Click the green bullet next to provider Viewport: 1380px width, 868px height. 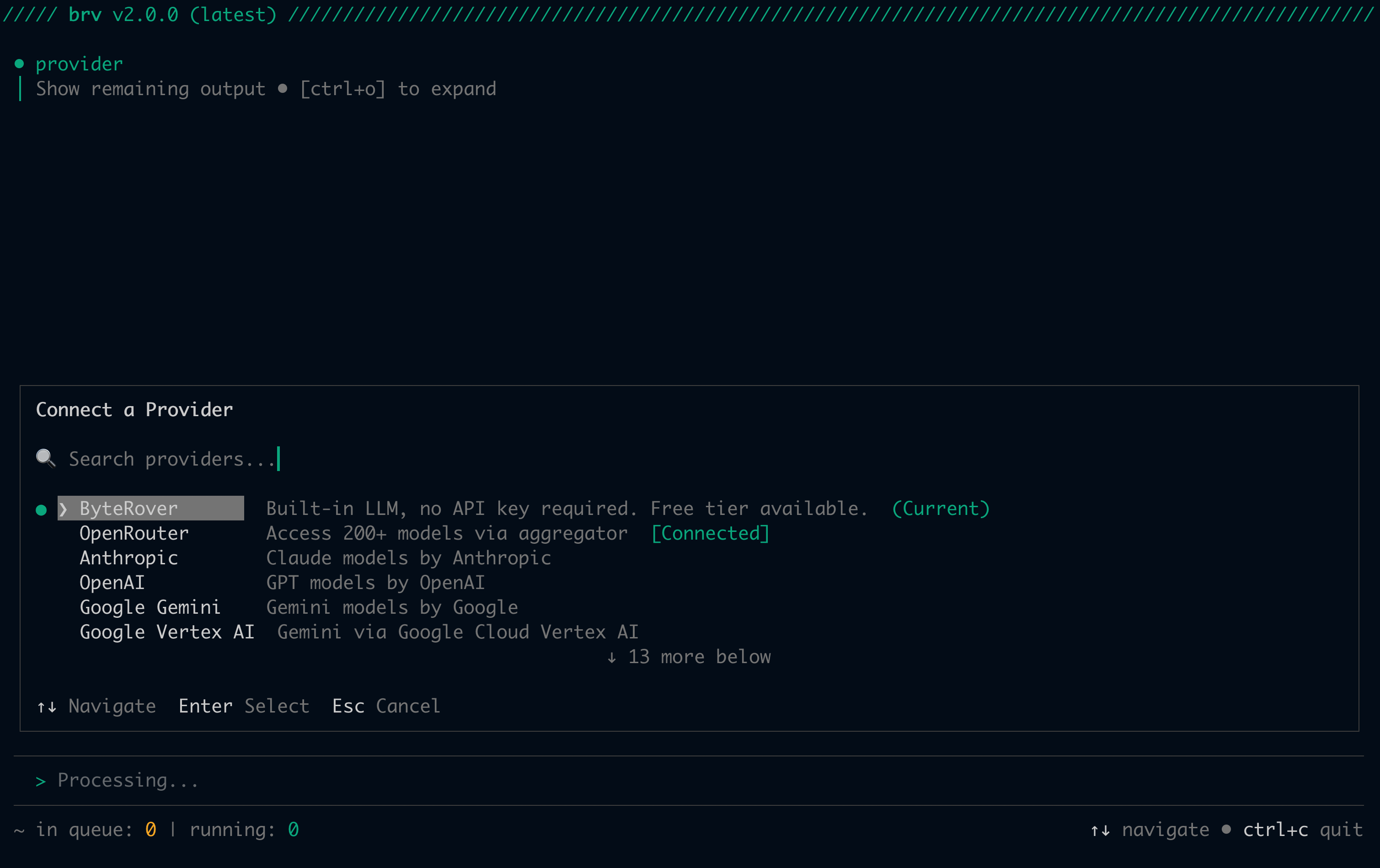point(20,64)
